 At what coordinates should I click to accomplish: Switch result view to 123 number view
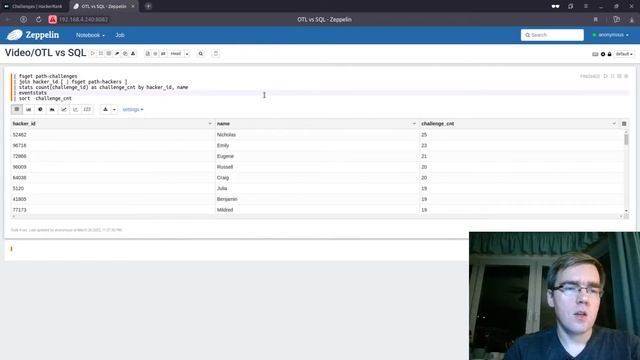(87, 109)
